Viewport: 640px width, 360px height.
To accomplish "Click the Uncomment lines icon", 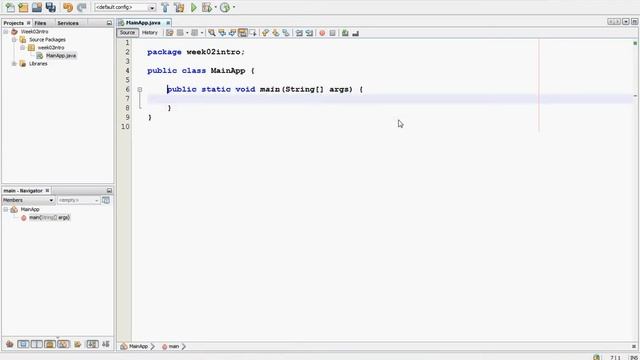I will click(x=356, y=33).
